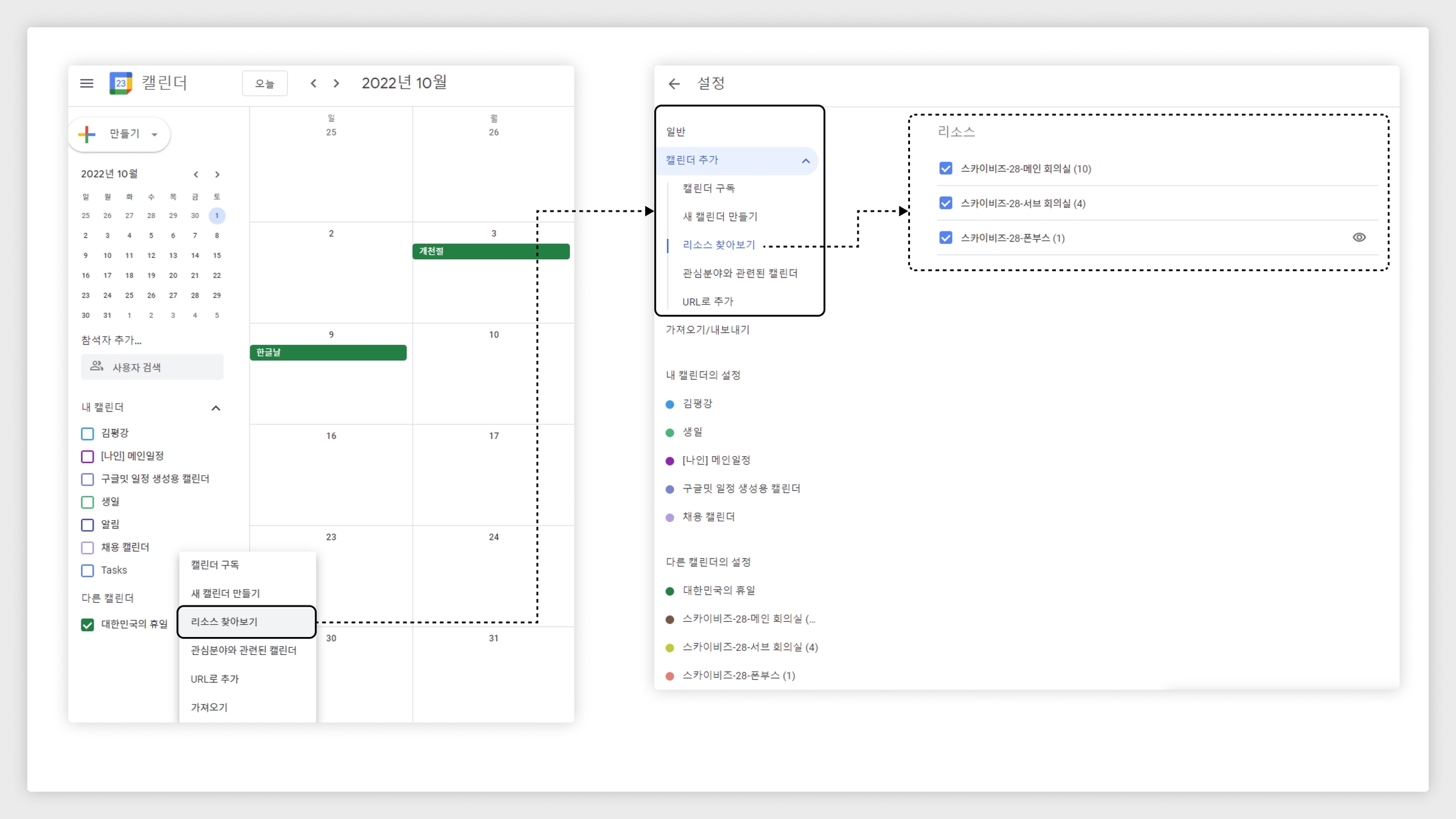Choose URL로 추가 in settings sidebar
This screenshot has width=1456, height=819.
click(708, 301)
